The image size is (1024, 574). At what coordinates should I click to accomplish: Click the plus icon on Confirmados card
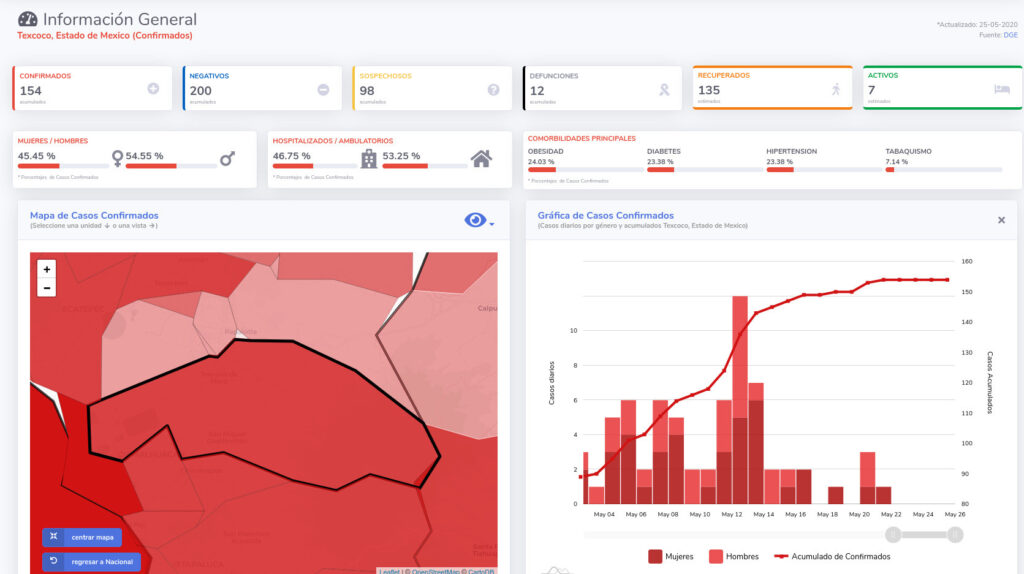pos(153,89)
